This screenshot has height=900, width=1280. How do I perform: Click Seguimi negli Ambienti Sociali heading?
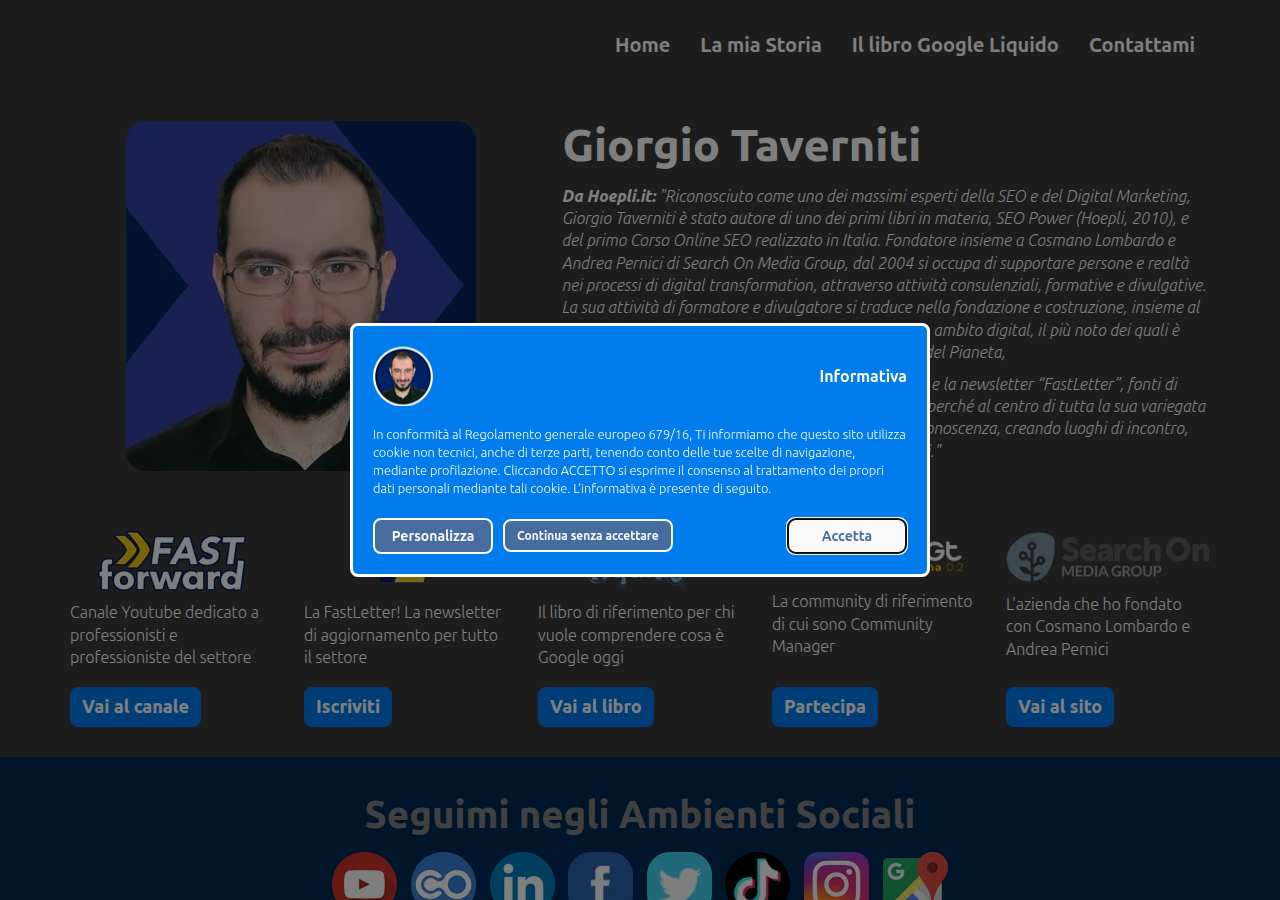pyautogui.click(x=640, y=814)
